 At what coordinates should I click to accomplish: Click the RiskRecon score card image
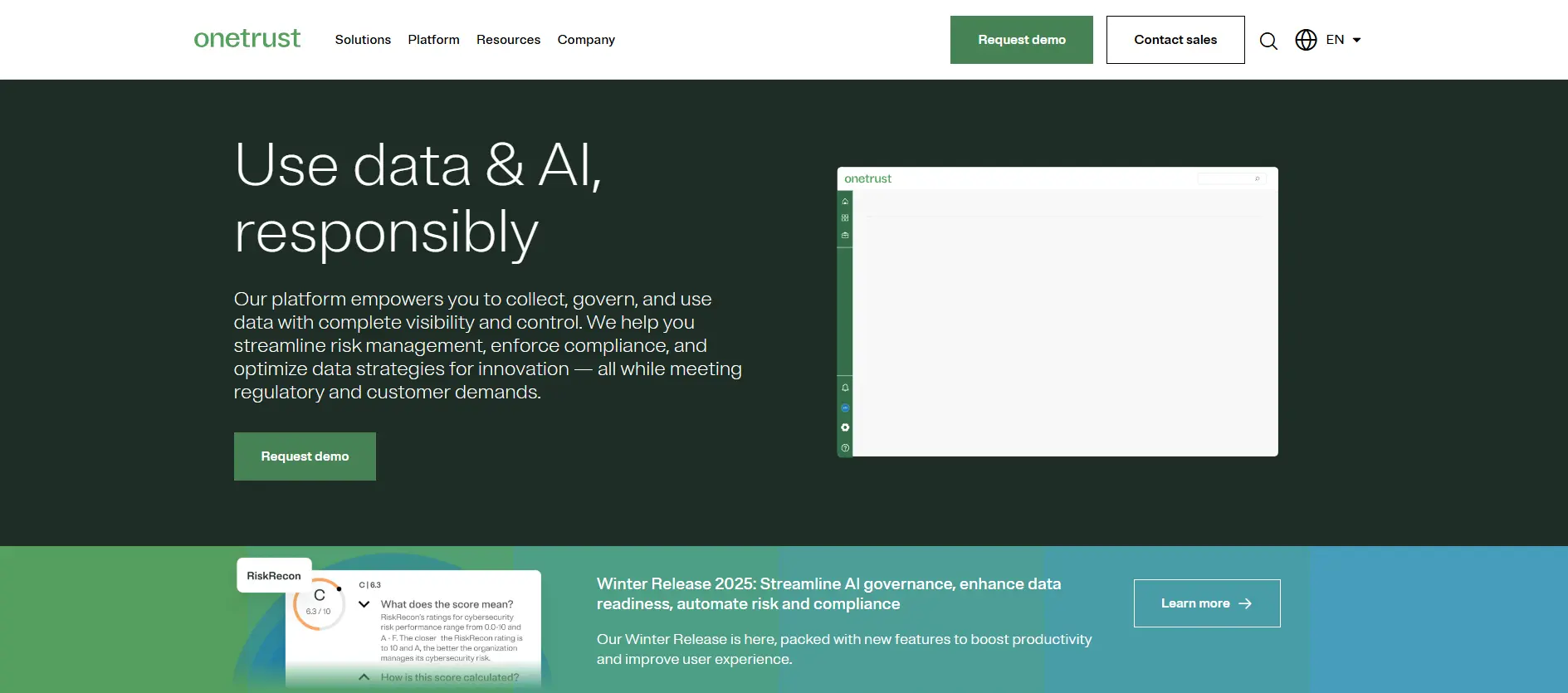coord(388,623)
